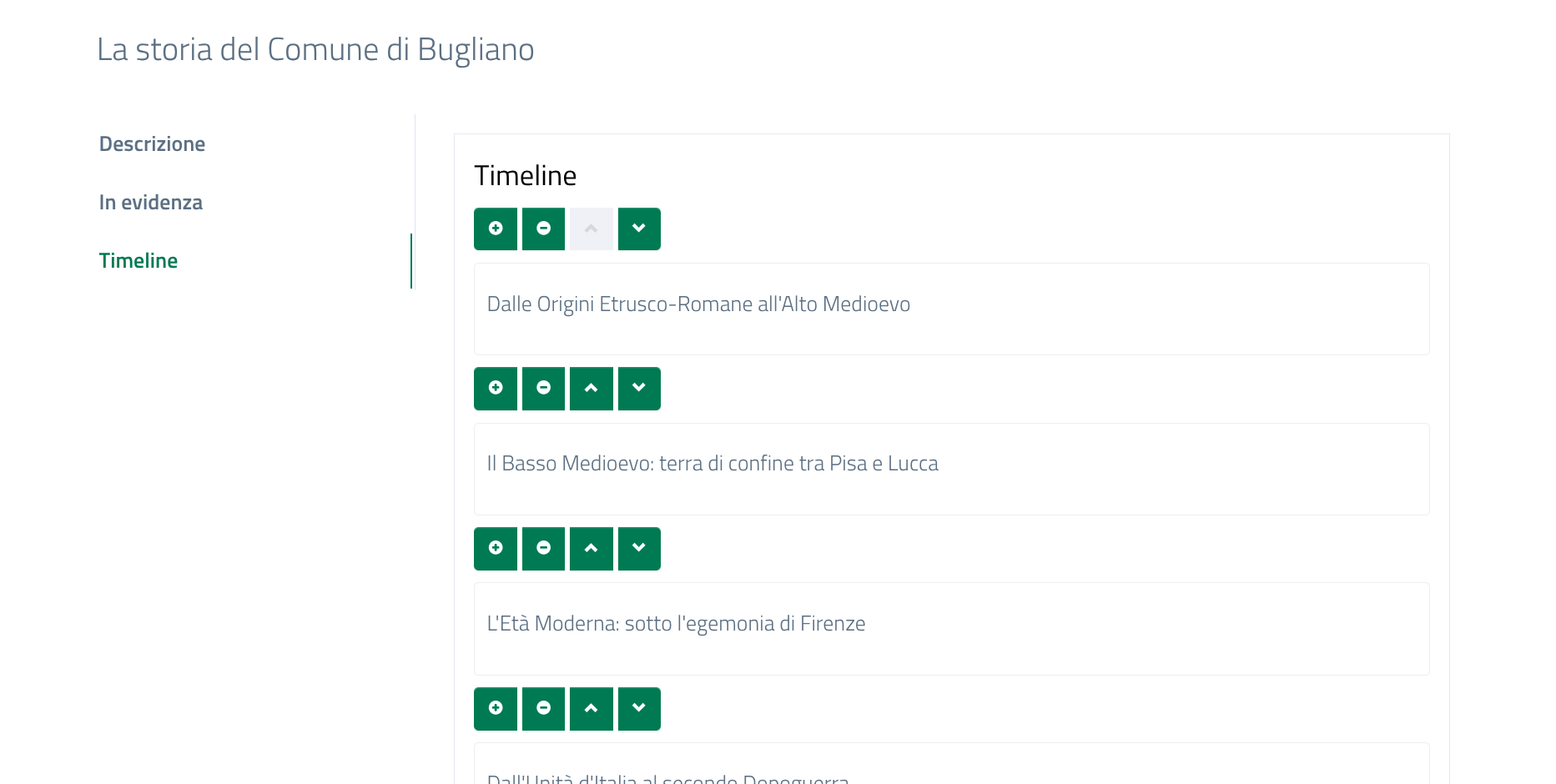The width and height of the screenshot is (1556, 784).
Task: Add item above the Unità d'Italia entry
Action: tap(496, 709)
